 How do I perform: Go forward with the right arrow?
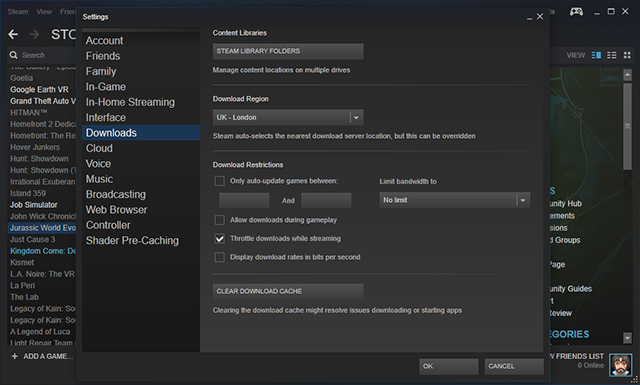click(35, 34)
